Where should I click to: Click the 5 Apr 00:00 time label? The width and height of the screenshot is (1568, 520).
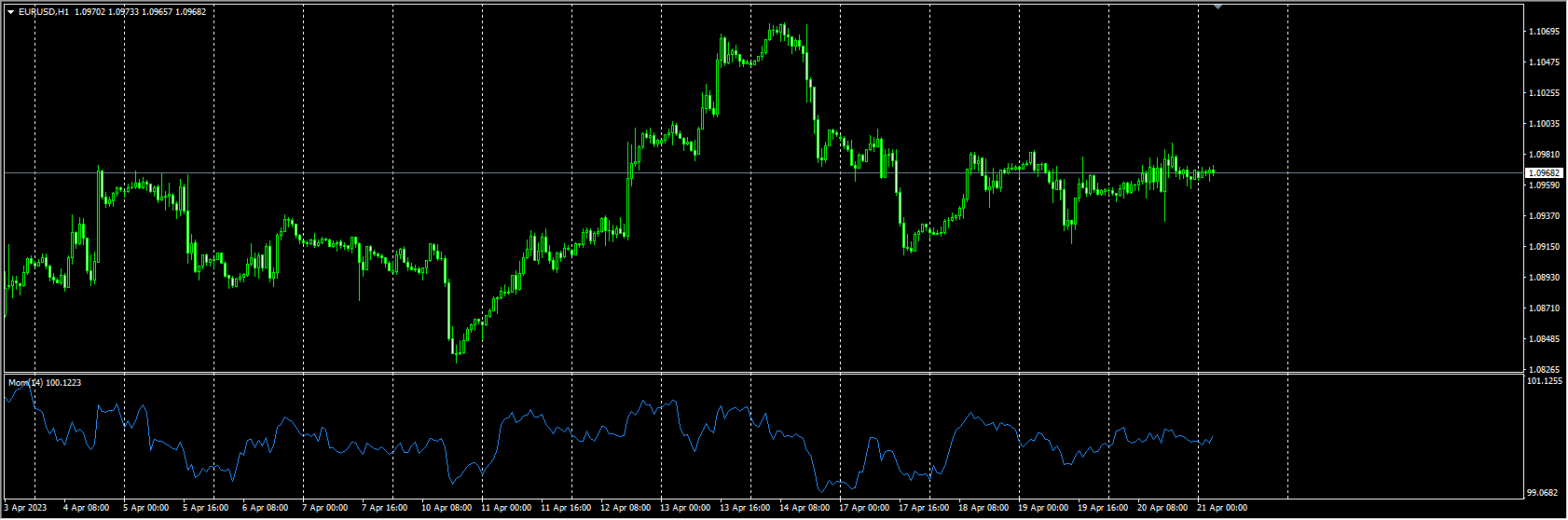pyautogui.click(x=145, y=508)
